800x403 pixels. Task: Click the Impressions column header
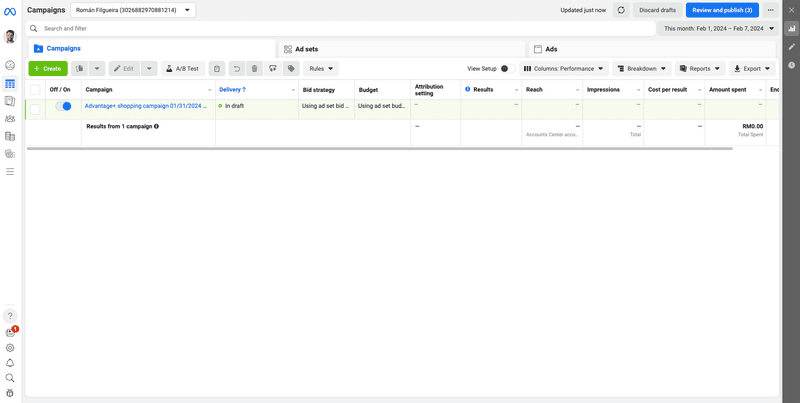[x=603, y=90]
